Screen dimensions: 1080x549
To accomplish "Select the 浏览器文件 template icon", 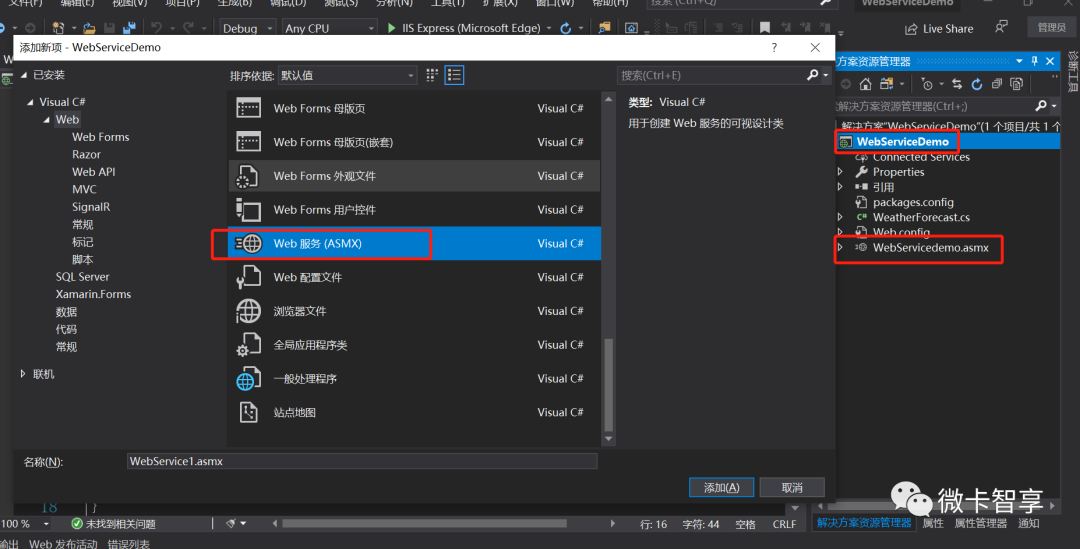I will tap(248, 311).
